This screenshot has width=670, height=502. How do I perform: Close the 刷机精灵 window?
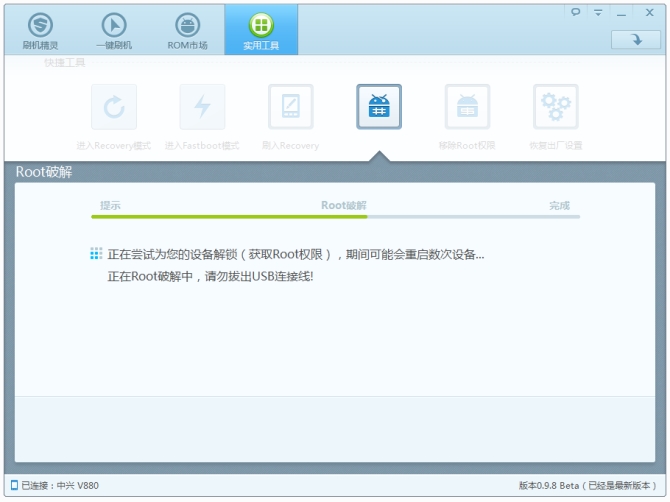pos(649,12)
